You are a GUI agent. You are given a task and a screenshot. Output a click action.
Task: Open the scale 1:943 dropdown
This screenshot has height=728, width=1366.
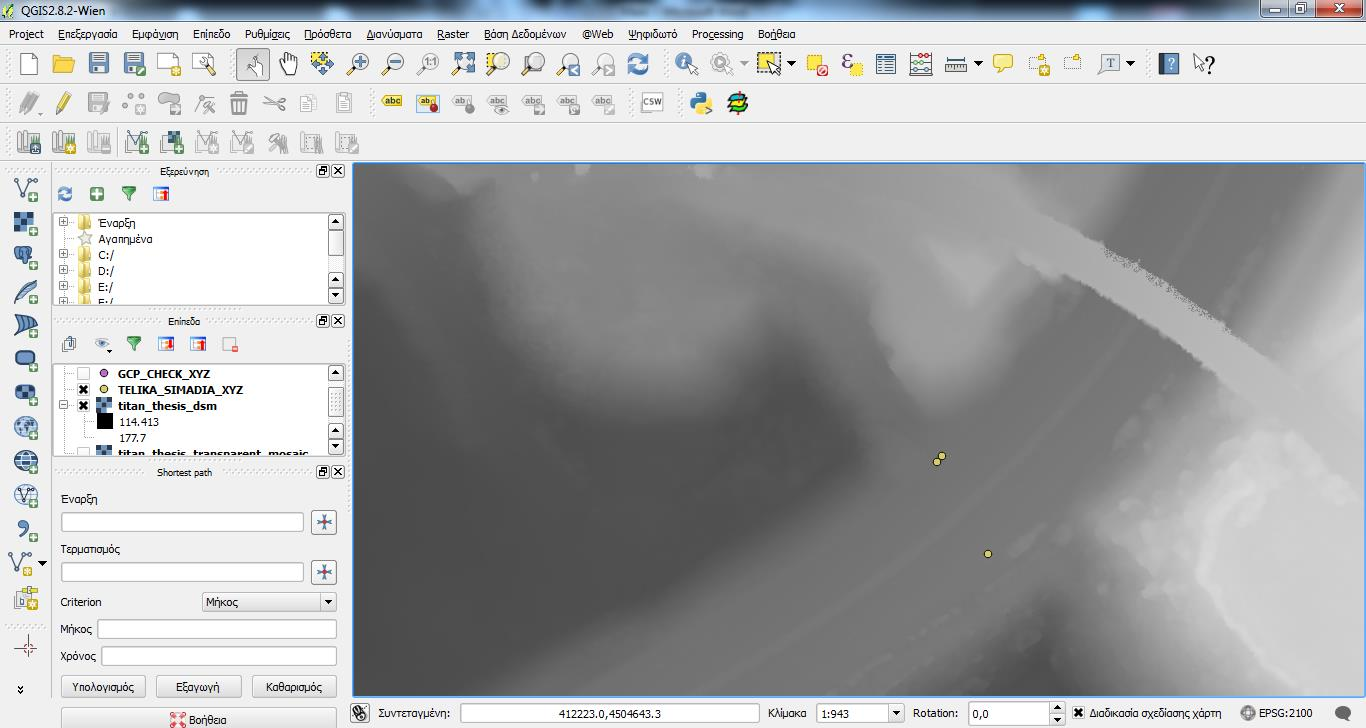click(x=896, y=713)
